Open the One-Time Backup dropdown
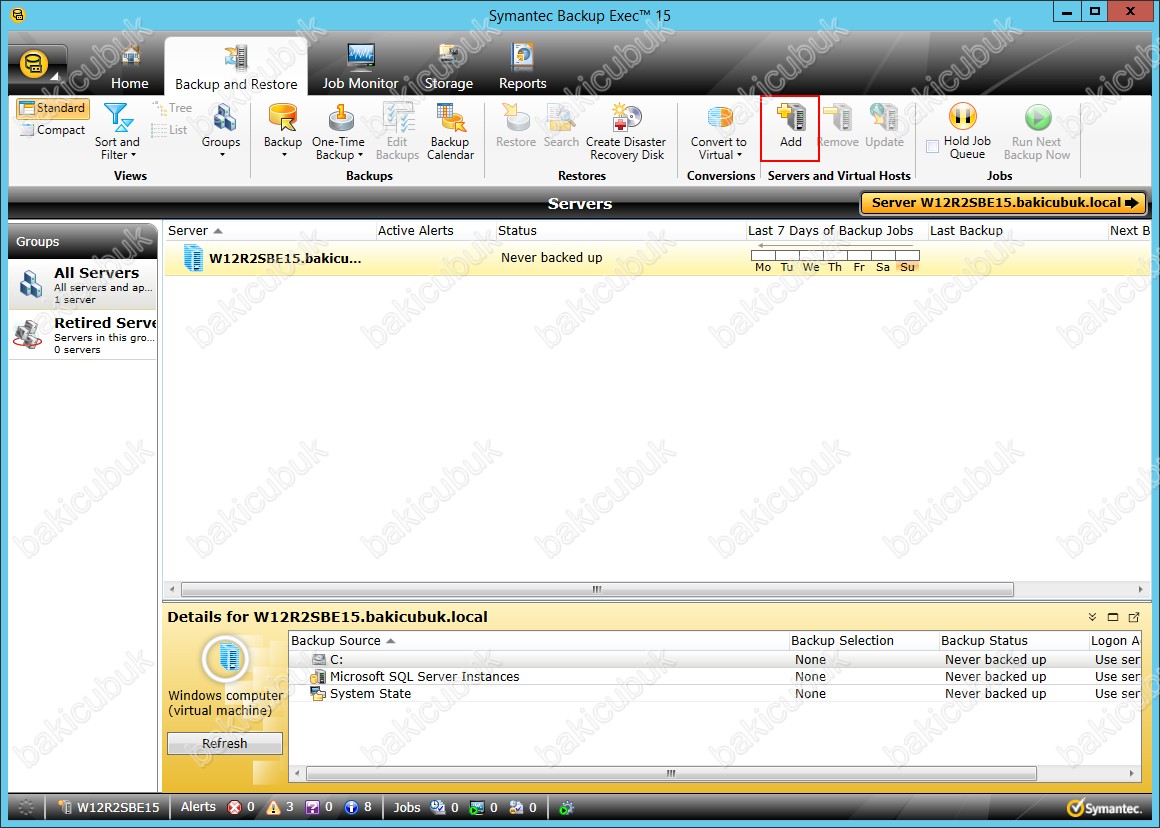 coord(339,132)
